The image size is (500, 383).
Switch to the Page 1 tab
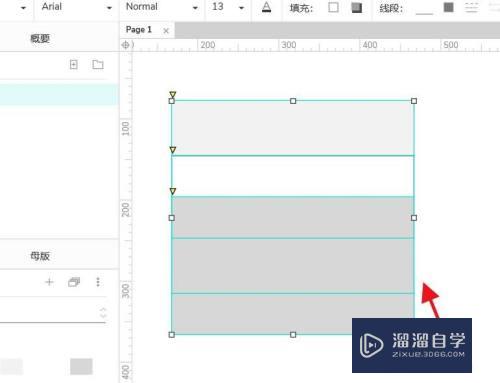pos(139,30)
